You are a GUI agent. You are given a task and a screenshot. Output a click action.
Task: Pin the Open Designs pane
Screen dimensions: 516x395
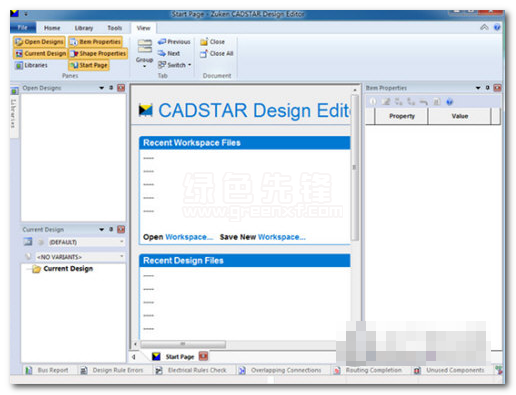pyautogui.click(x=111, y=88)
